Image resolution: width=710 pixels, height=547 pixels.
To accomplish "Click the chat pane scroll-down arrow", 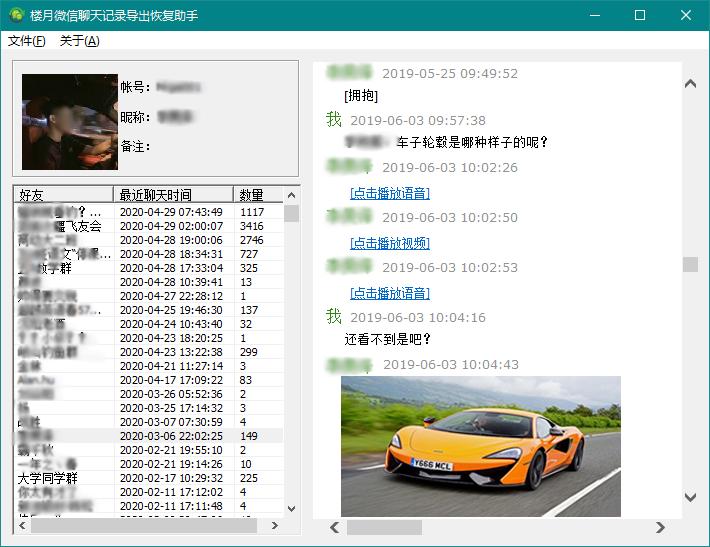I will point(690,497).
